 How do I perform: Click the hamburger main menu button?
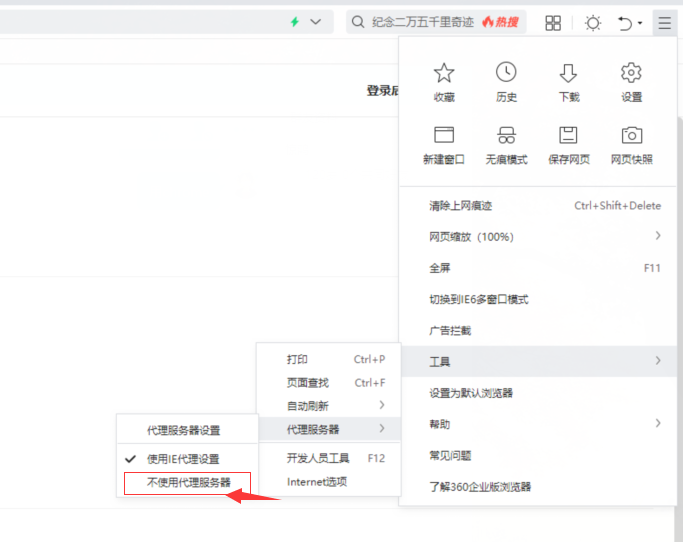tap(665, 23)
